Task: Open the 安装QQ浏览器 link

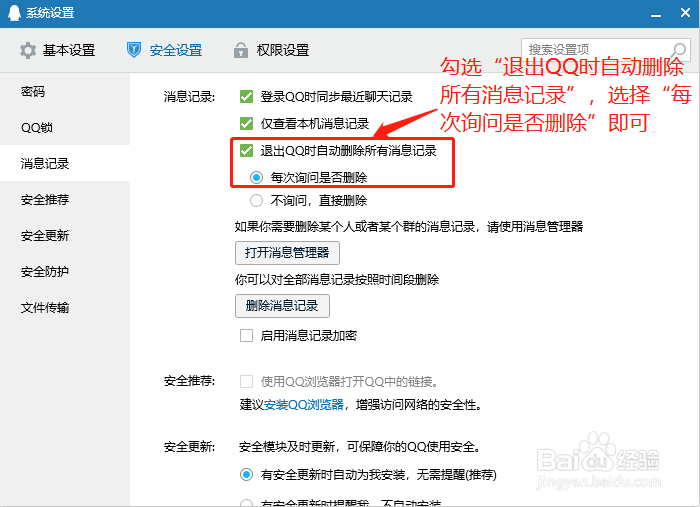Action: coord(304,405)
